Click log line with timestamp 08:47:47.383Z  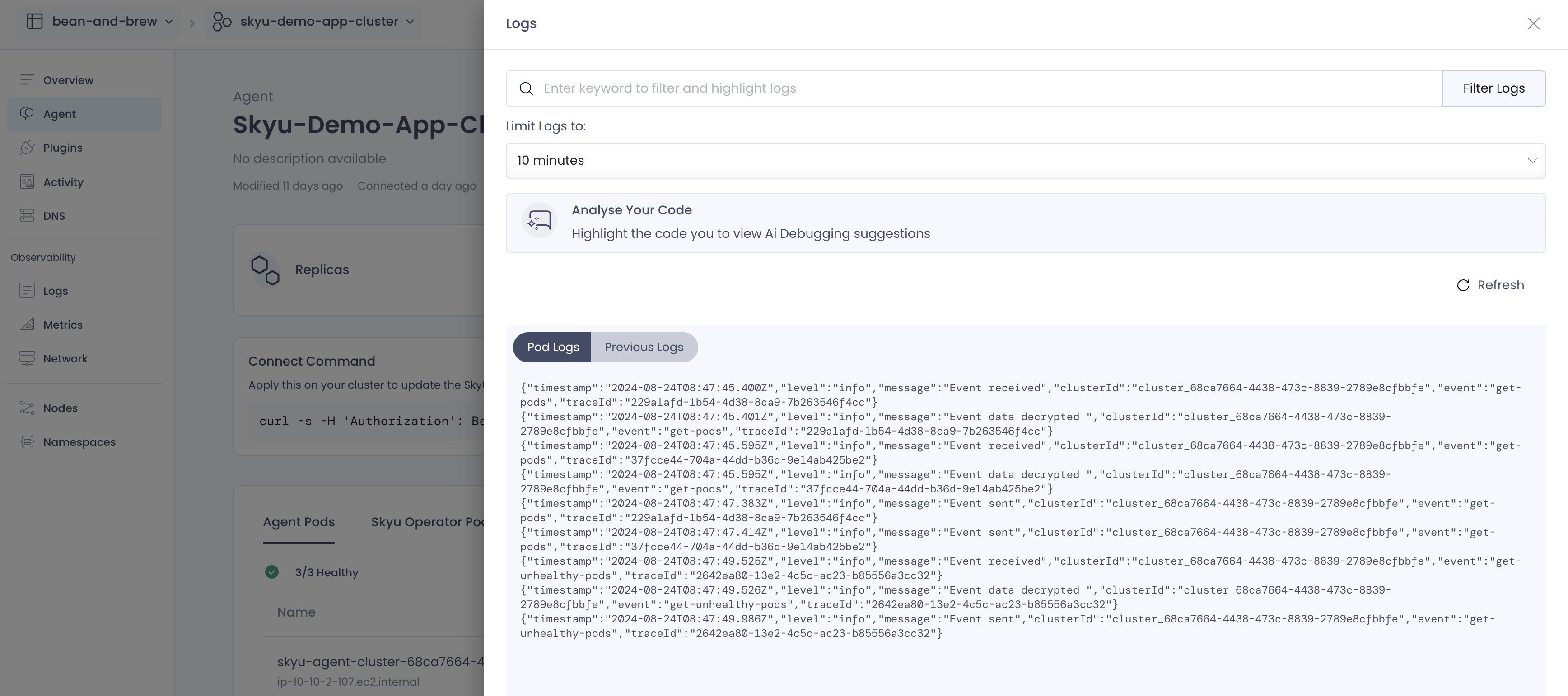point(1008,511)
